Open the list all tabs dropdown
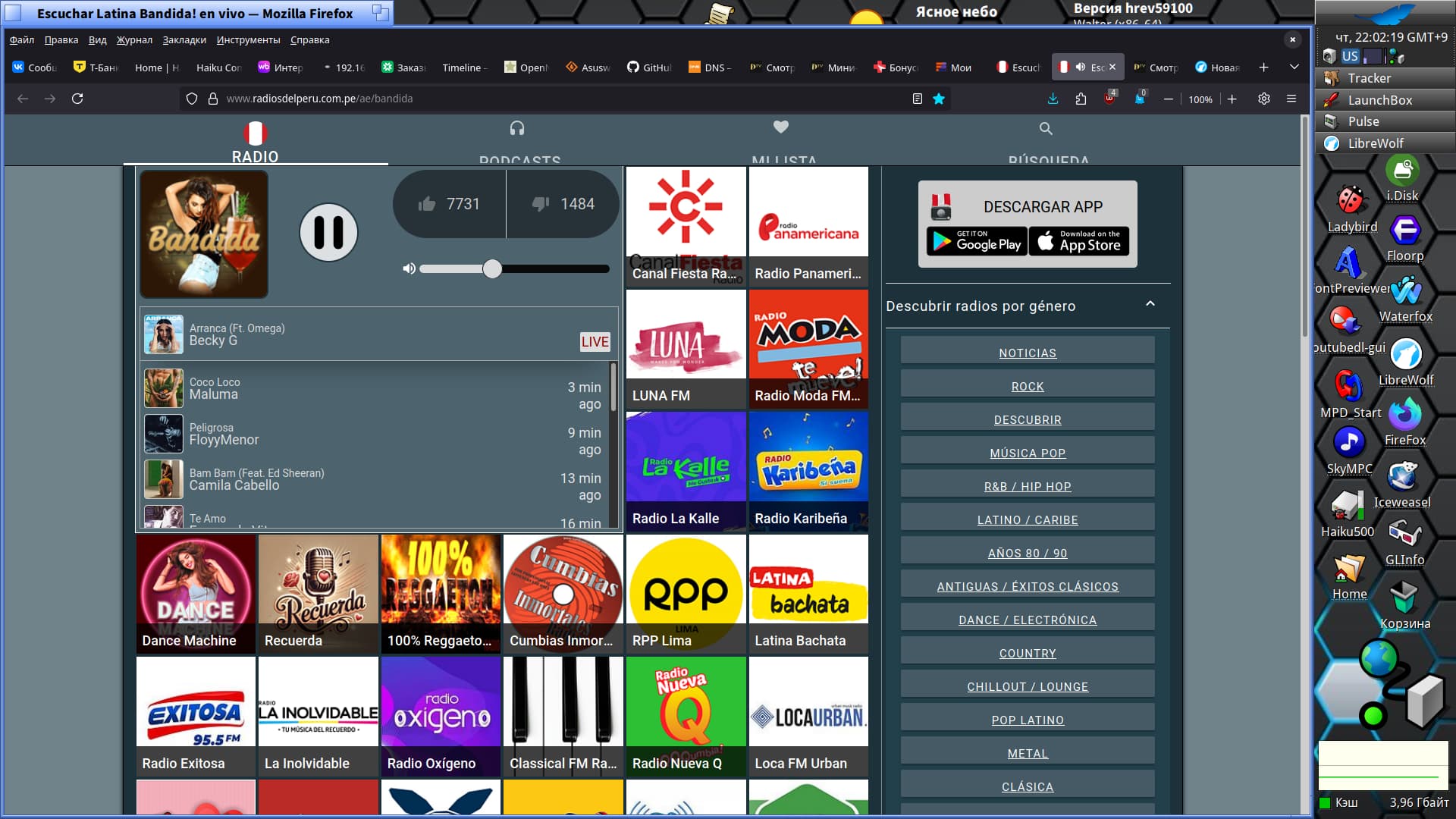 click(x=1294, y=67)
